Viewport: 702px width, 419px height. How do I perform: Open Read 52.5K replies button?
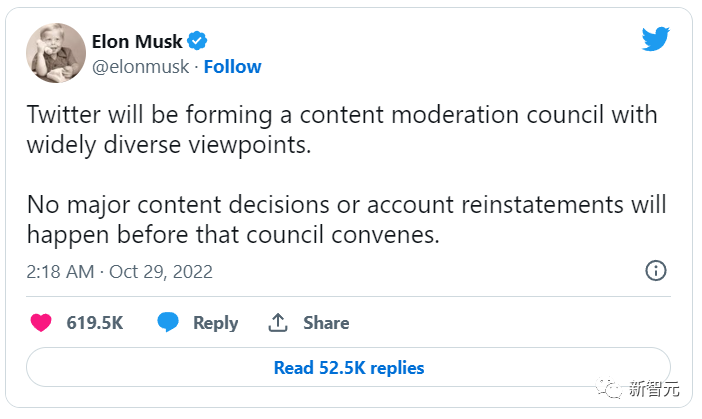349,368
